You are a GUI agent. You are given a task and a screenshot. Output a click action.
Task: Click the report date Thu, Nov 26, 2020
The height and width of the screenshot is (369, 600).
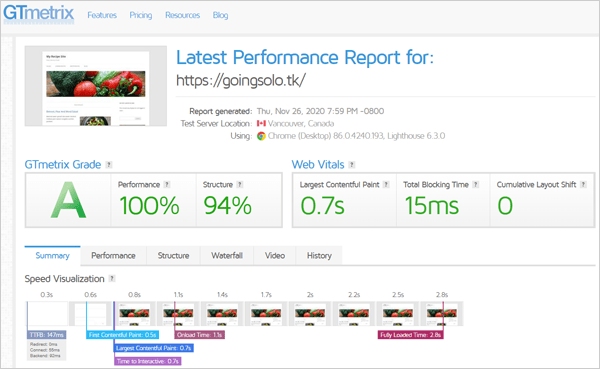[x=290, y=111]
